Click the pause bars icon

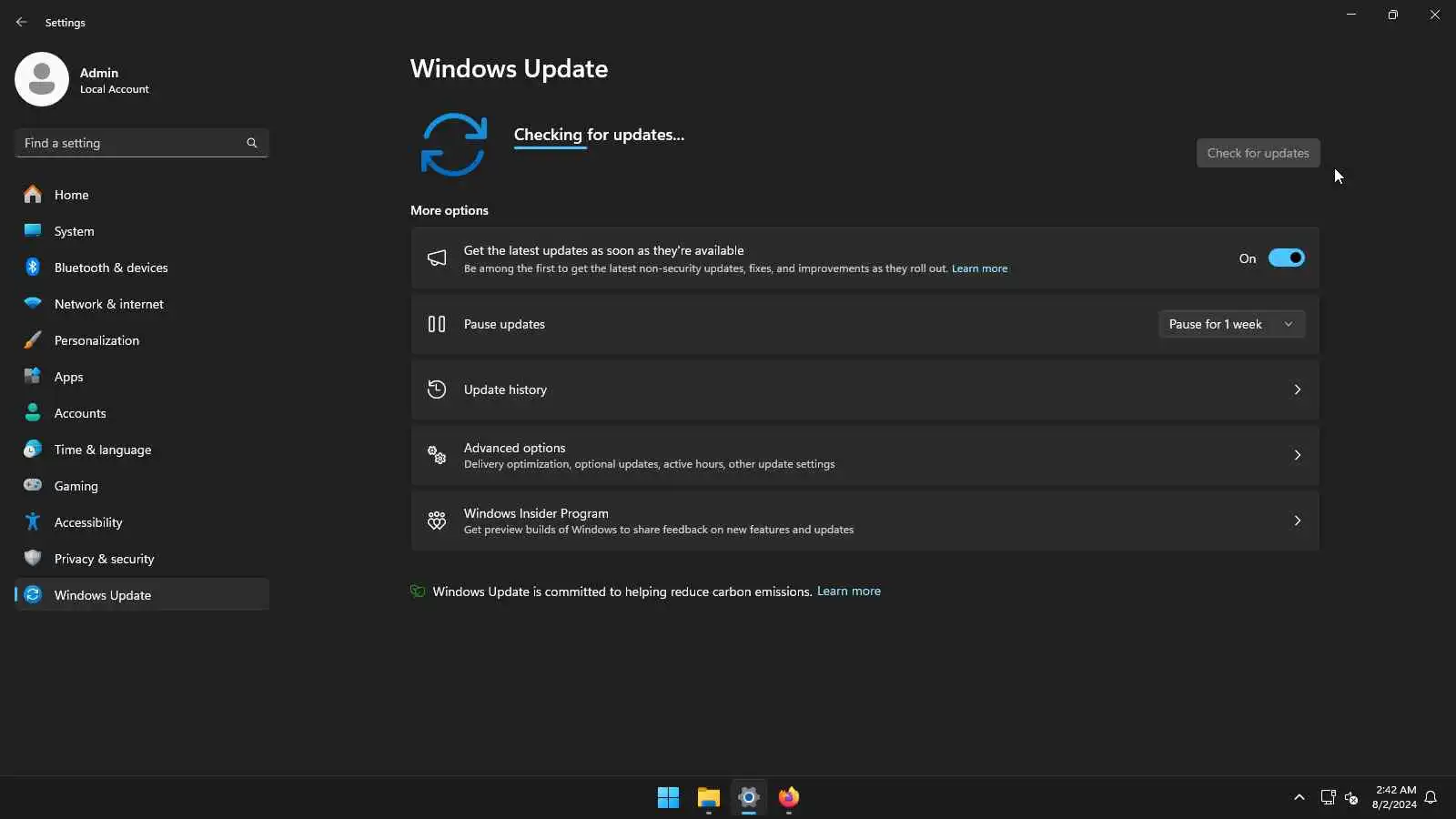pyautogui.click(x=437, y=324)
